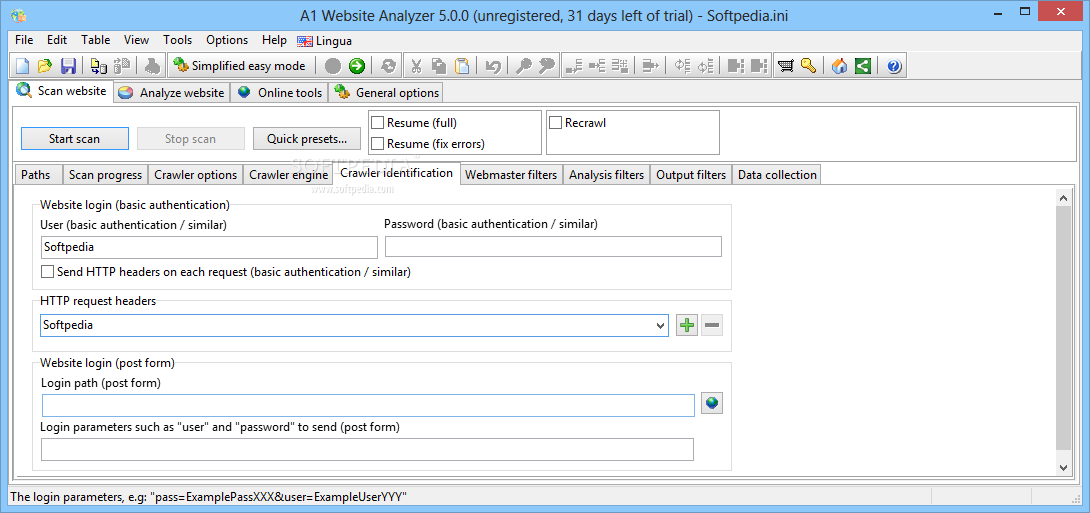Open the Options menu
The image size is (1090, 513).
227,40
